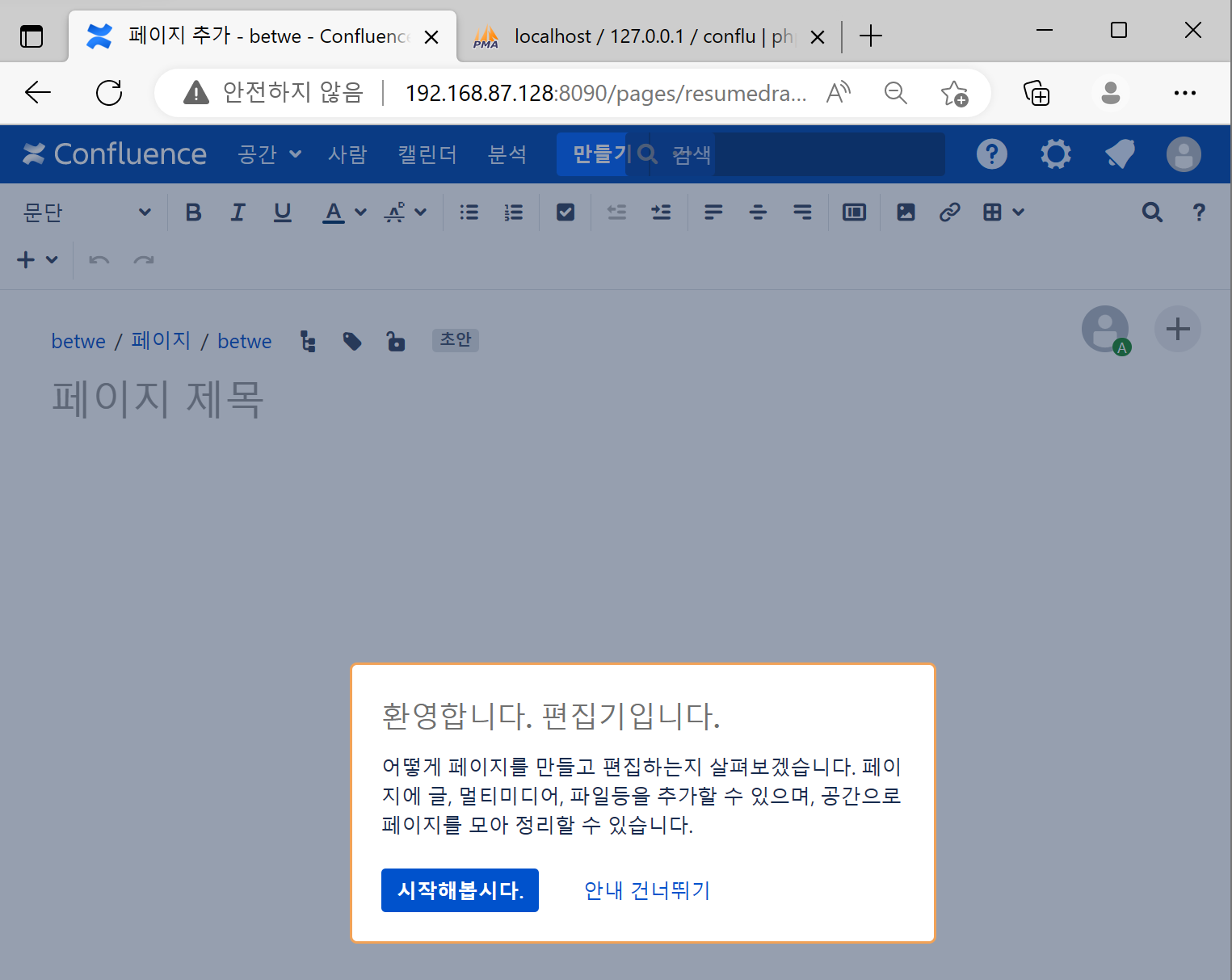Add this page to favorites
This screenshot has width=1232, height=980.
(954, 93)
